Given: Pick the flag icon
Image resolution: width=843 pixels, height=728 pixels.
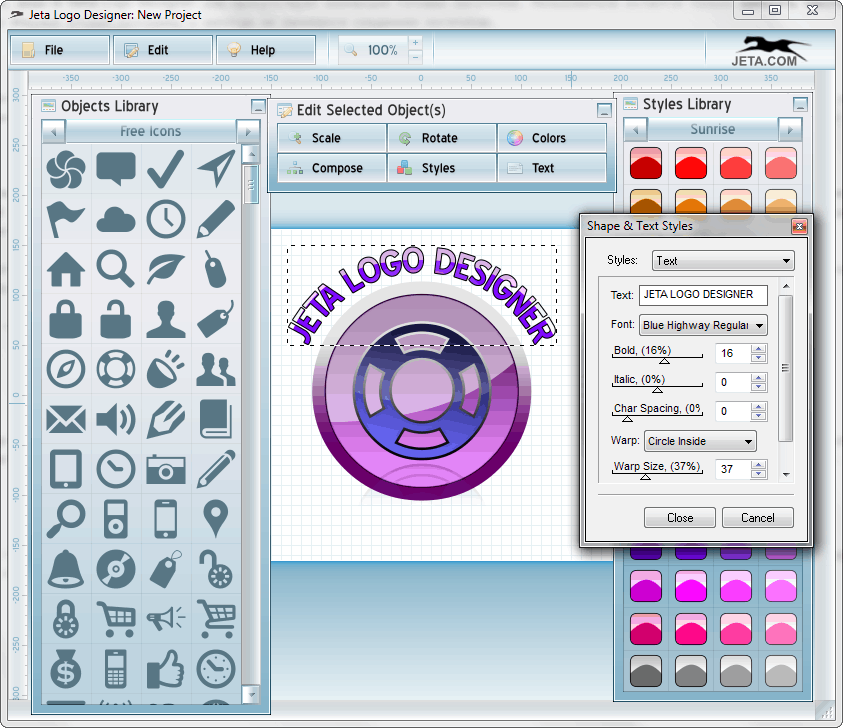Looking at the screenshot, I should pyautogui.click(x=66, y=219).
